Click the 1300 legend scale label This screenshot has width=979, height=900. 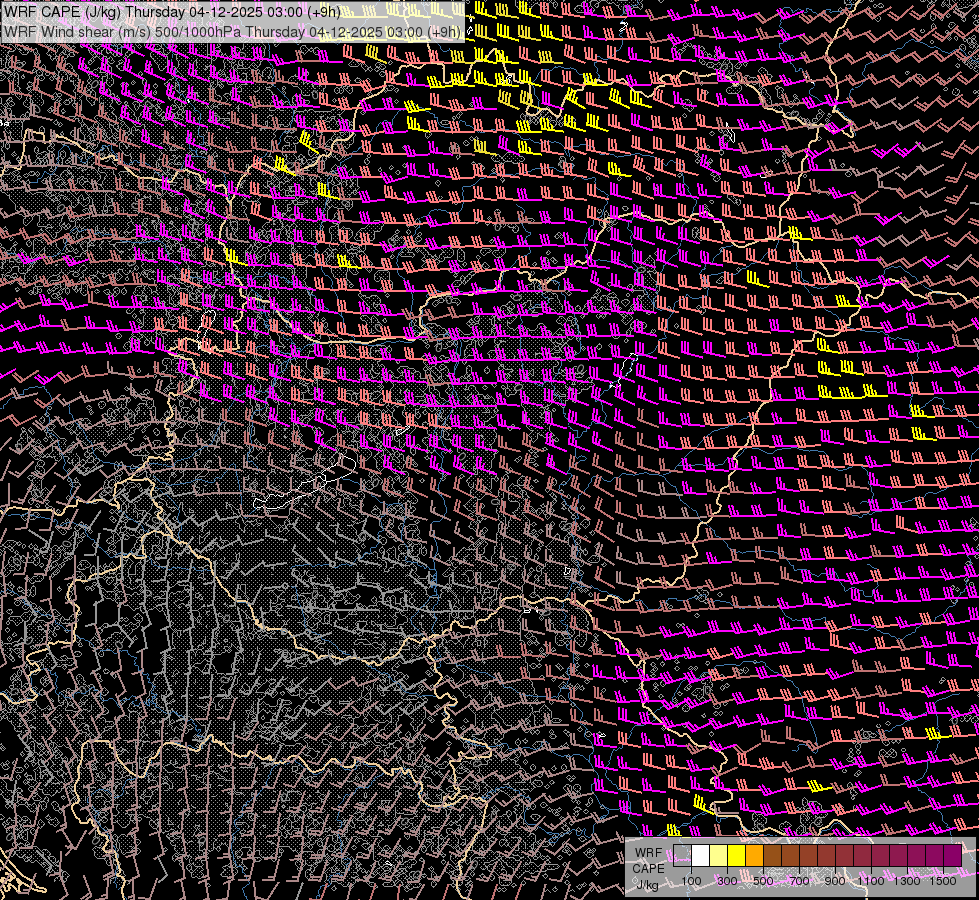[907, 881]
